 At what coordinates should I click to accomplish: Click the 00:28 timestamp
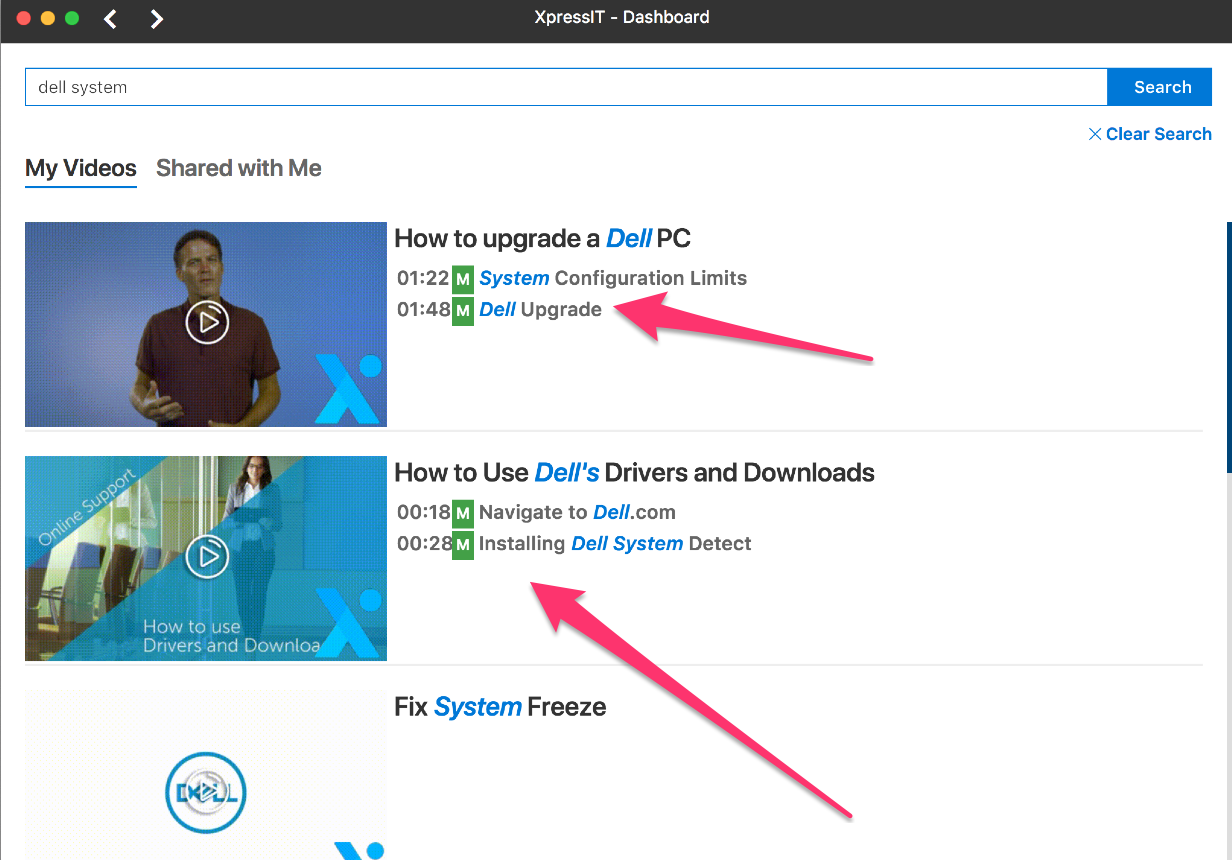tap(423, 544)
